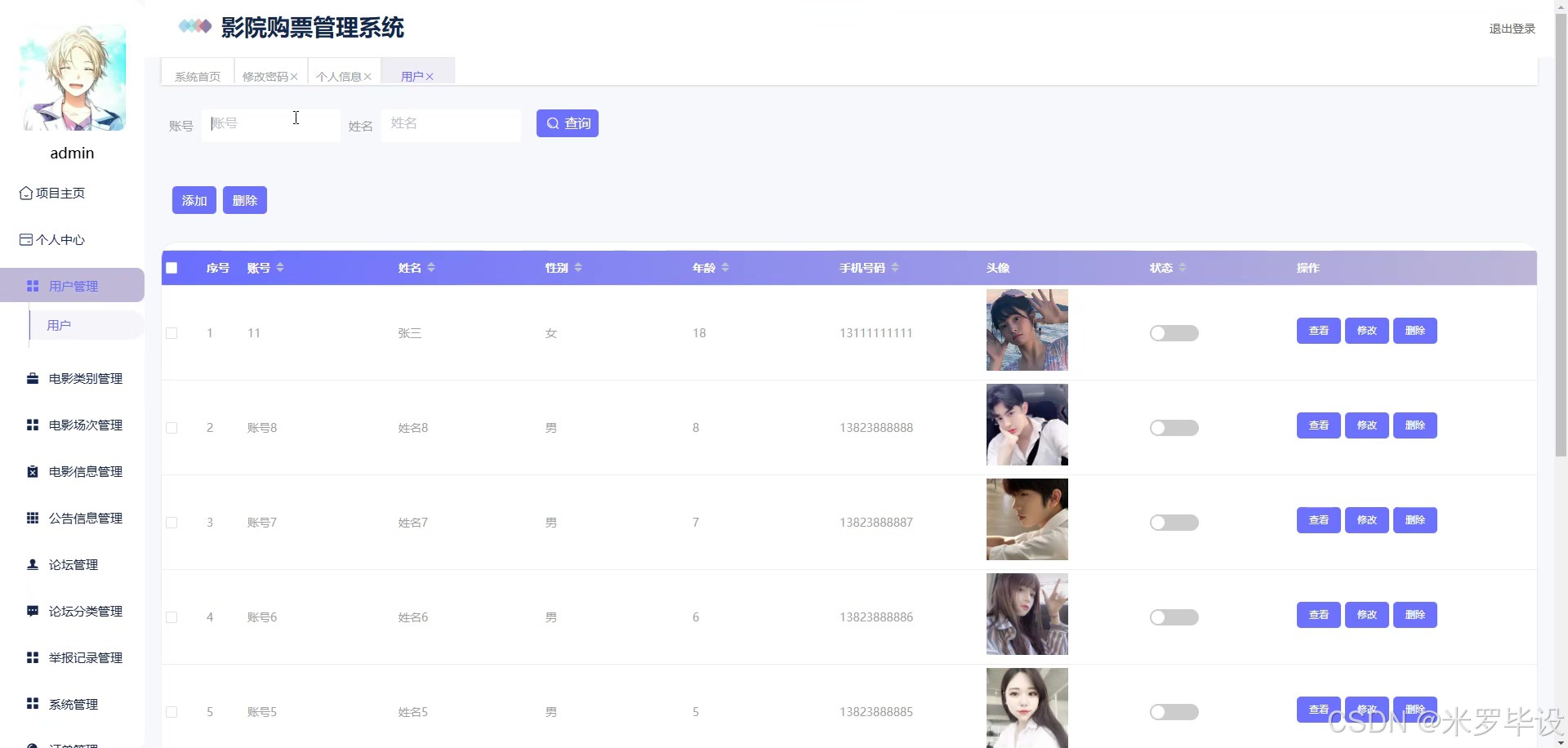Check the checkbox for row 账号8
Screen dimensions: 1568x748
click(171, 428)
